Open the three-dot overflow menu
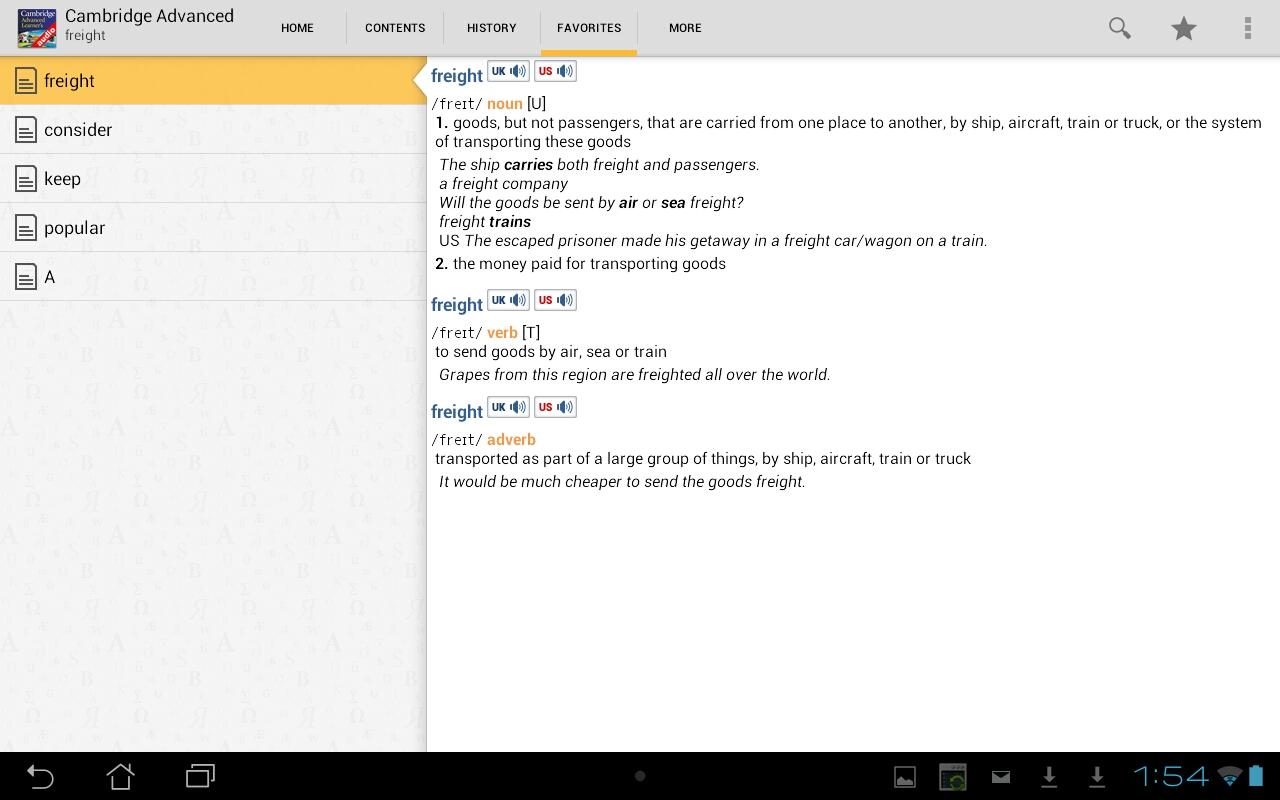Viewport: 1280px width, 800px height. (1247, 28)
